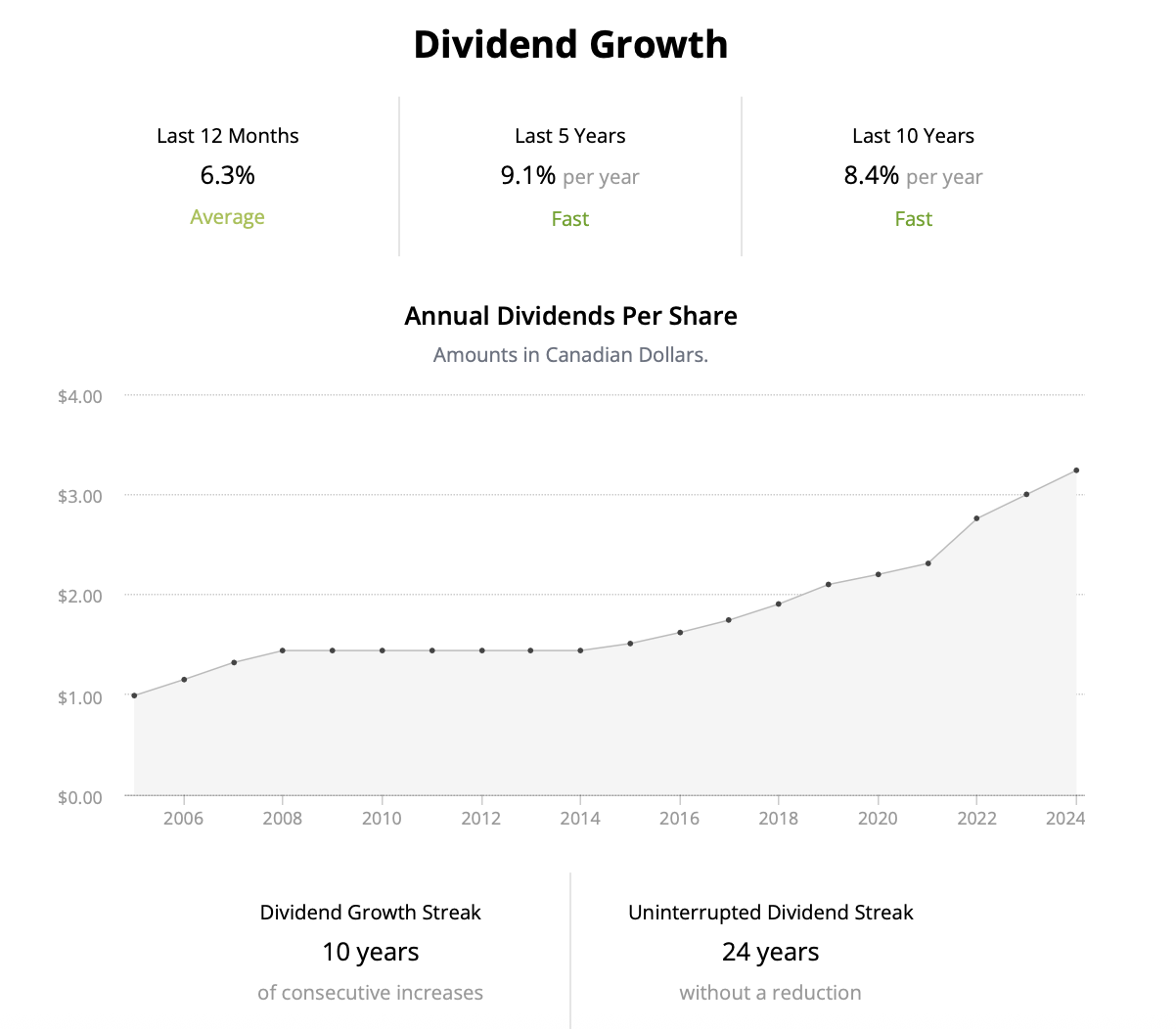Select the 'Last 12 Months' heading
The image size is (1176, 1029).
tap(228, 136)
